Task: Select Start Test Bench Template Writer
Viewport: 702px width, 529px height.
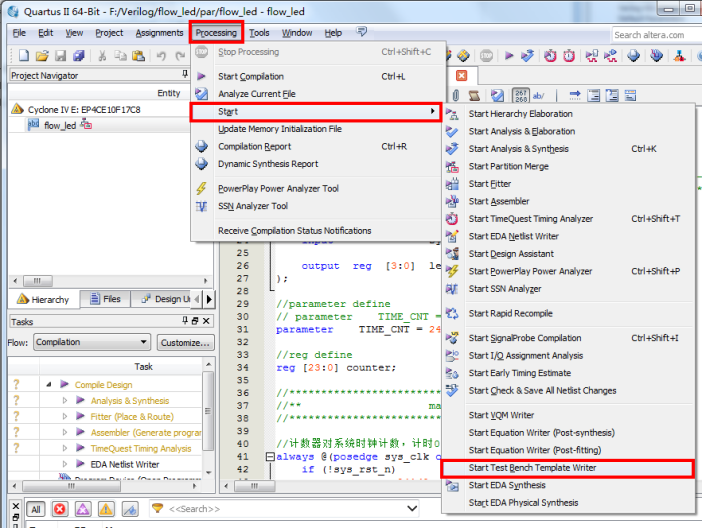Action: pyautogui.click(x=567, y=468)
